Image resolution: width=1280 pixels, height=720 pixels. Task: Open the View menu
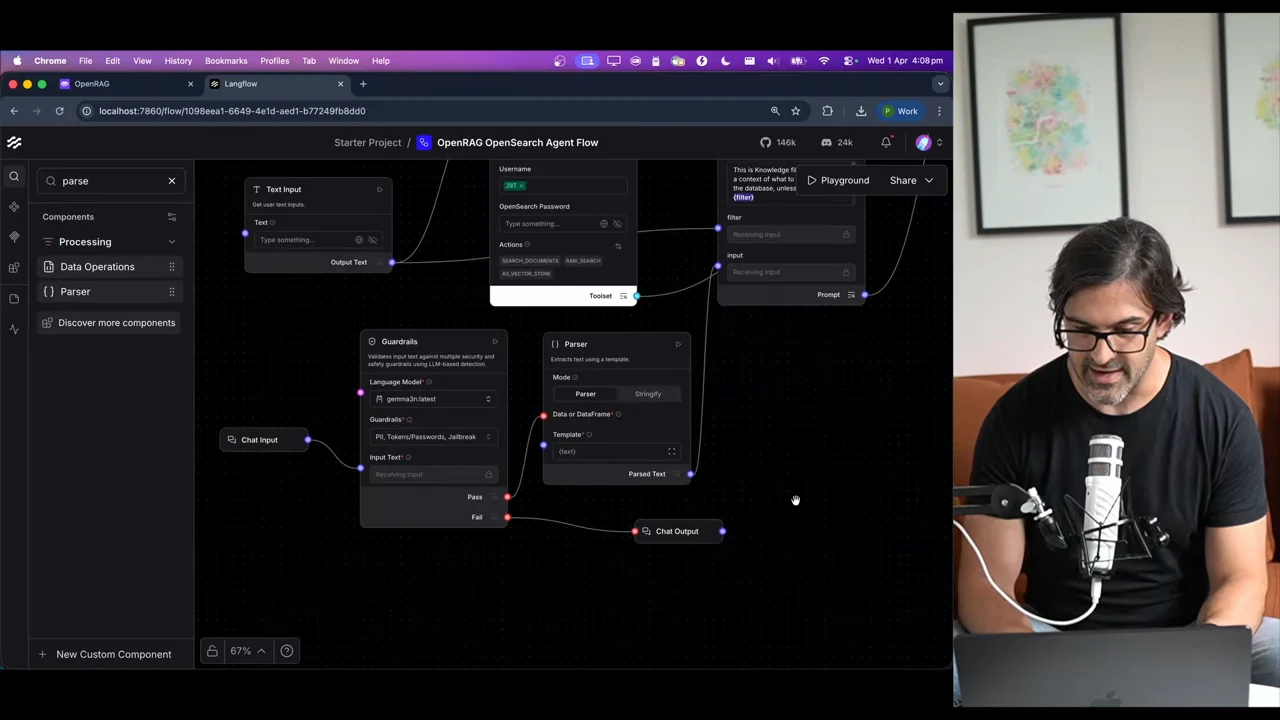pos(142,61)
